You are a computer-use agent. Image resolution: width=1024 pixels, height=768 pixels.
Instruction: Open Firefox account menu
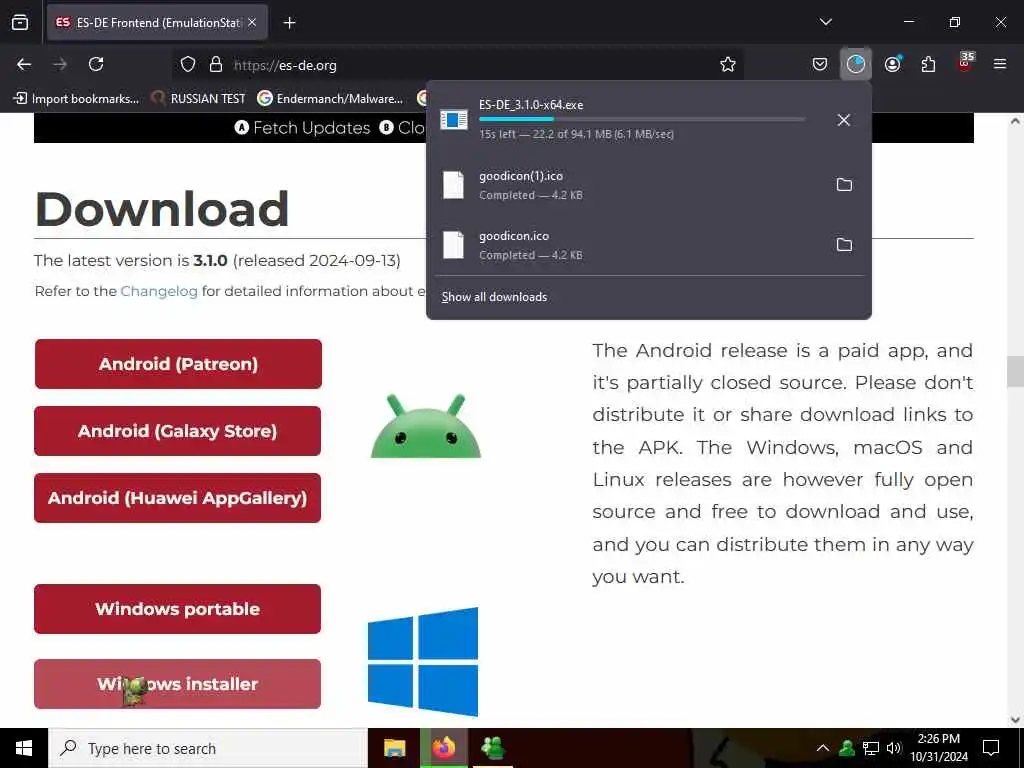pyautogui.click(x=892, y=64)
